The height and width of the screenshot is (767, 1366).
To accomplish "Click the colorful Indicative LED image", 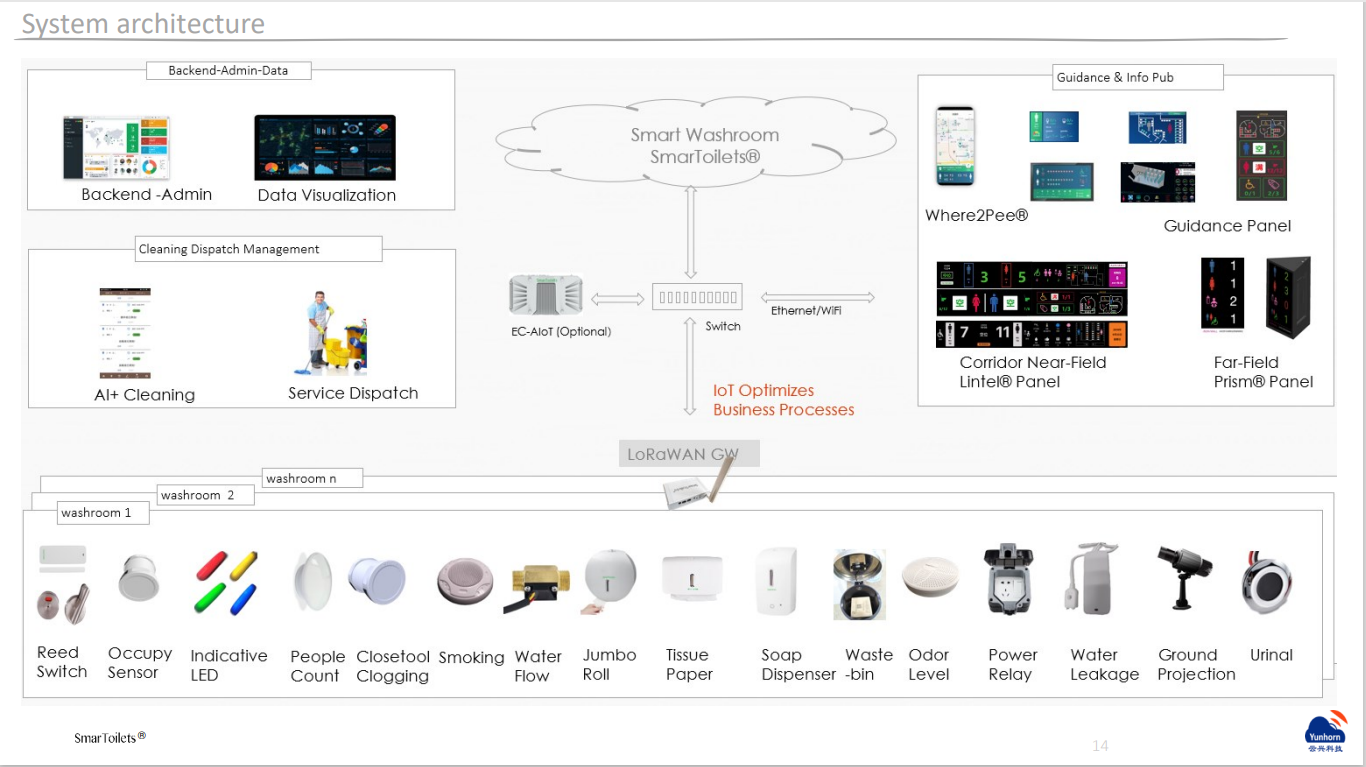I will pos(226,582).
